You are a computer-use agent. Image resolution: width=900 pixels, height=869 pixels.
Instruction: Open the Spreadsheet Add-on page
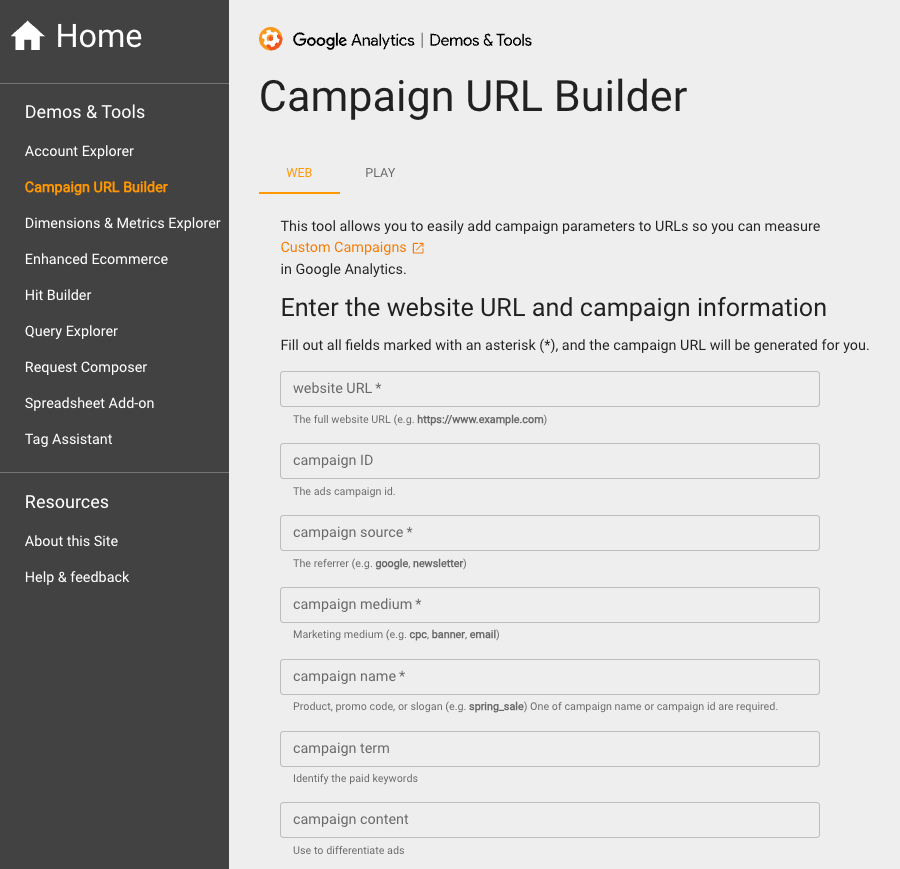[x=89, y=403]
